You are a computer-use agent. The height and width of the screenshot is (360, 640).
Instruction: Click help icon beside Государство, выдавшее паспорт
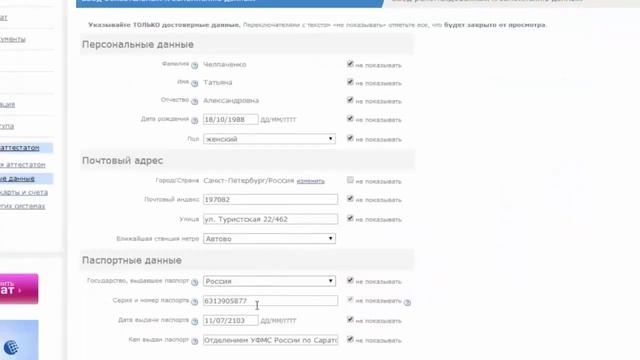195,282
